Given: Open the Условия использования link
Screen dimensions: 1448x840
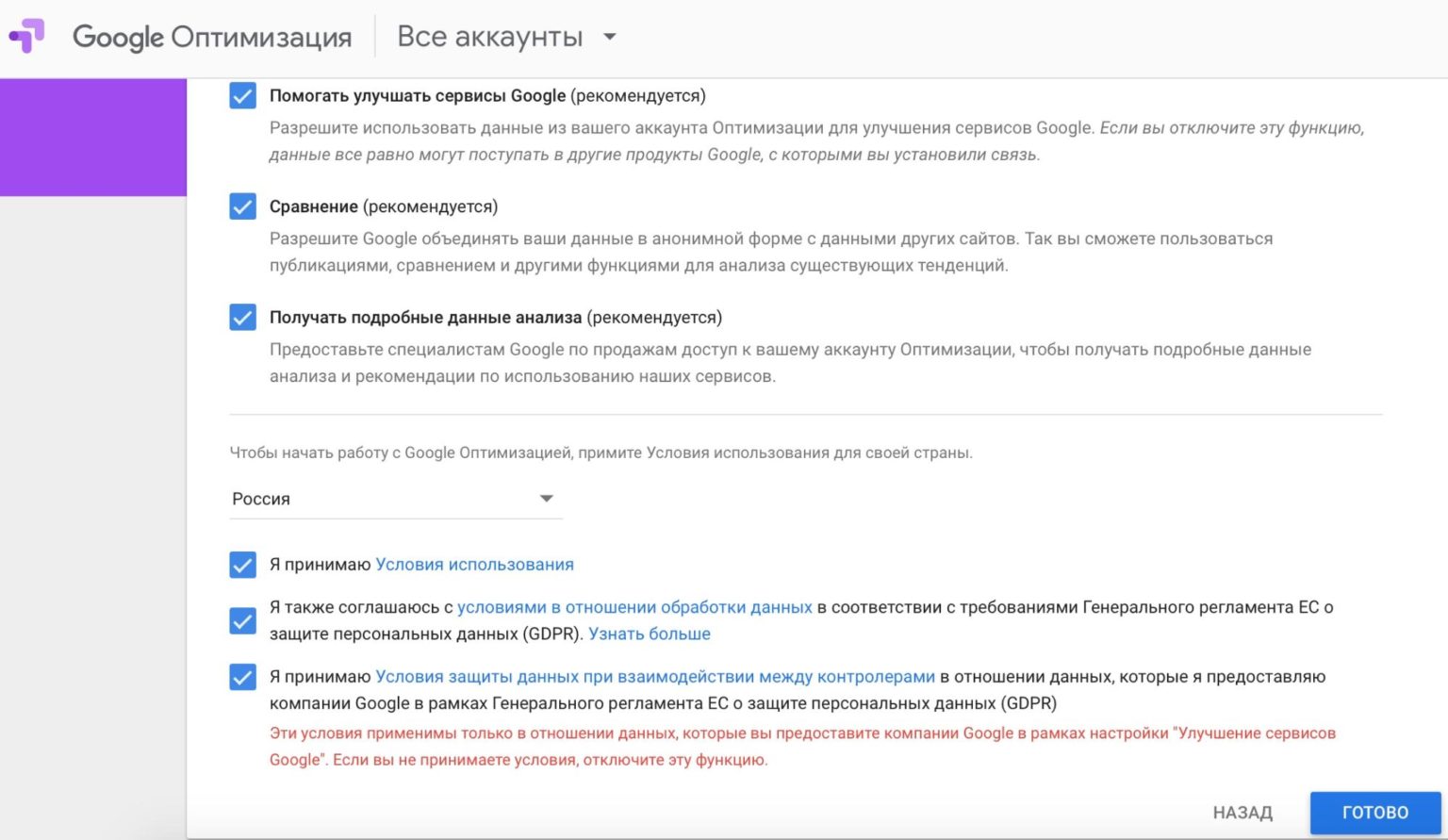Looking at the screenshot, I should [x=474, y=565].
